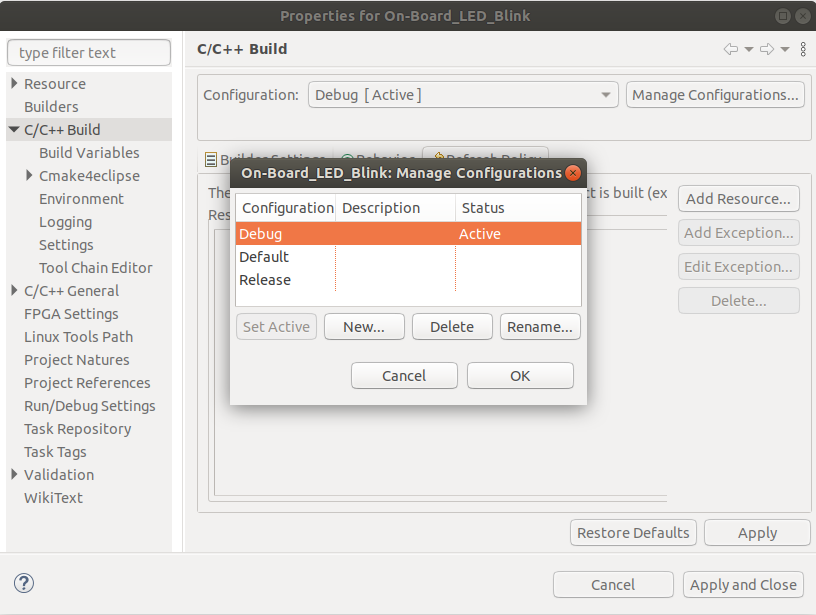Maximize the Properties window
This screenshot has width=816, height=615.
[783, 16]
